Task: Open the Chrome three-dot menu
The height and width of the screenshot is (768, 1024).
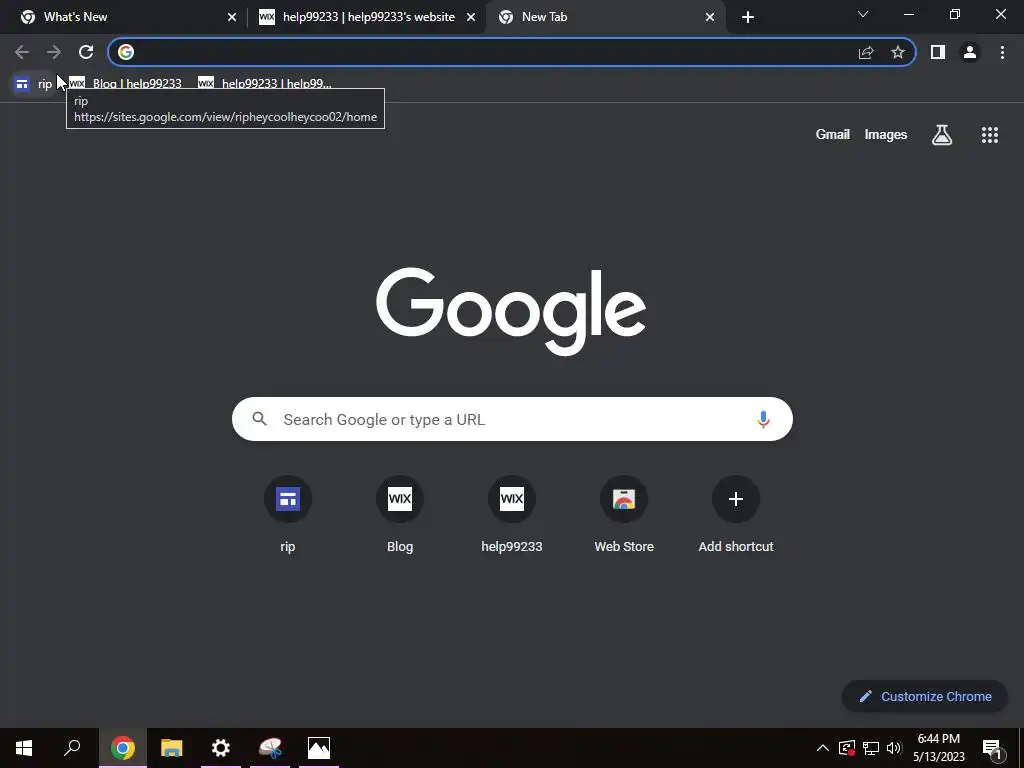Action: (1002, 52)
